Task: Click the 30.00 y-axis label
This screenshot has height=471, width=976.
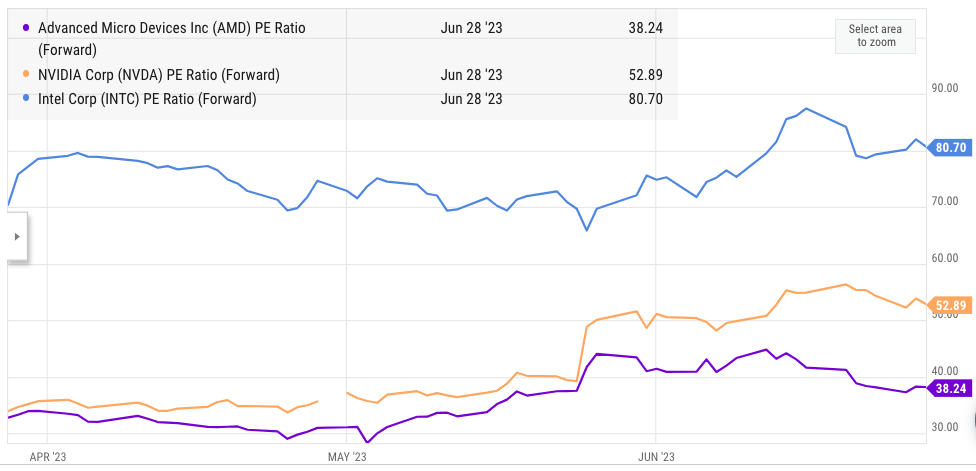Action: click(944, 427)
